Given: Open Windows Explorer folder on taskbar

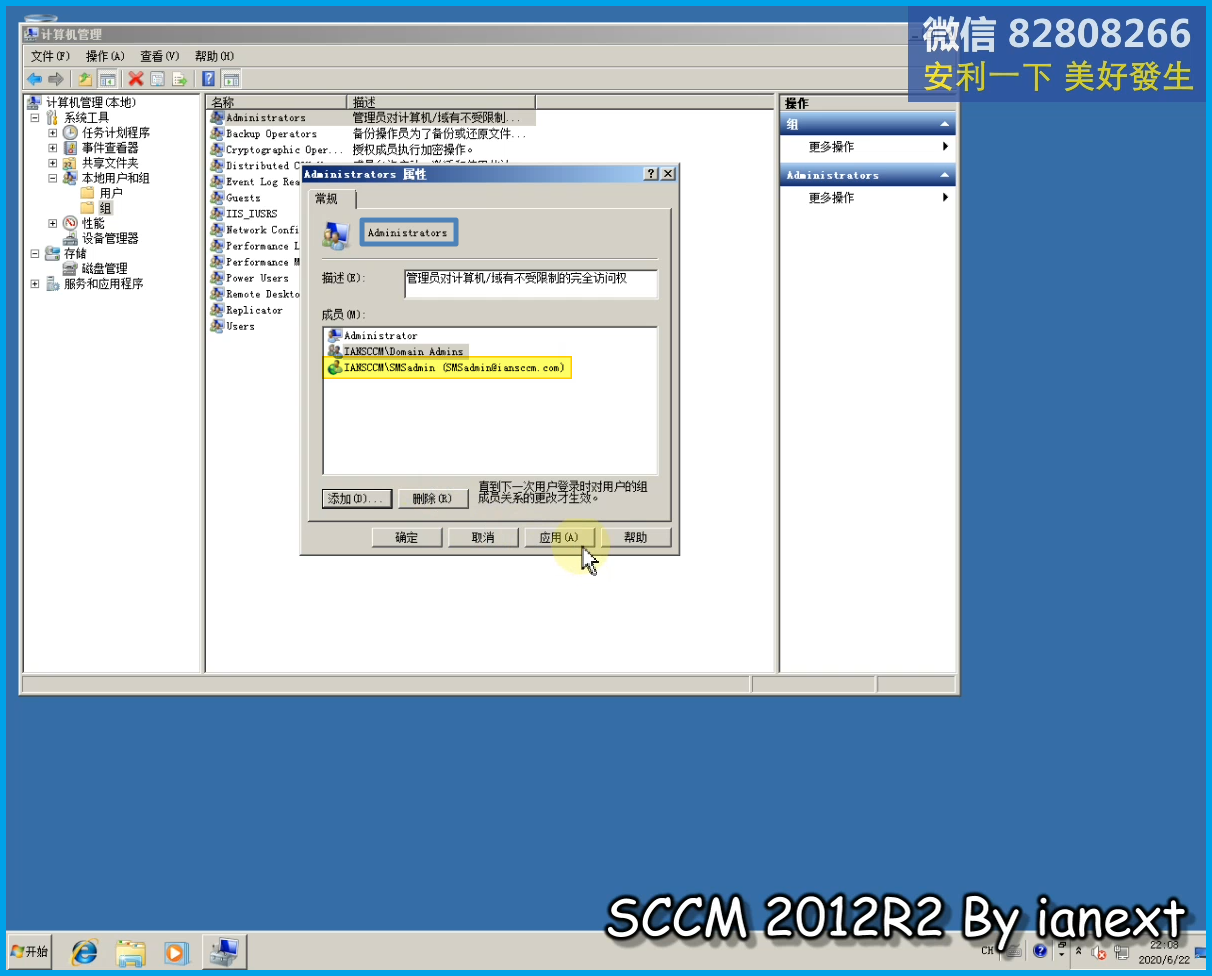Looking at the screenshot, I should coord(131,951).
